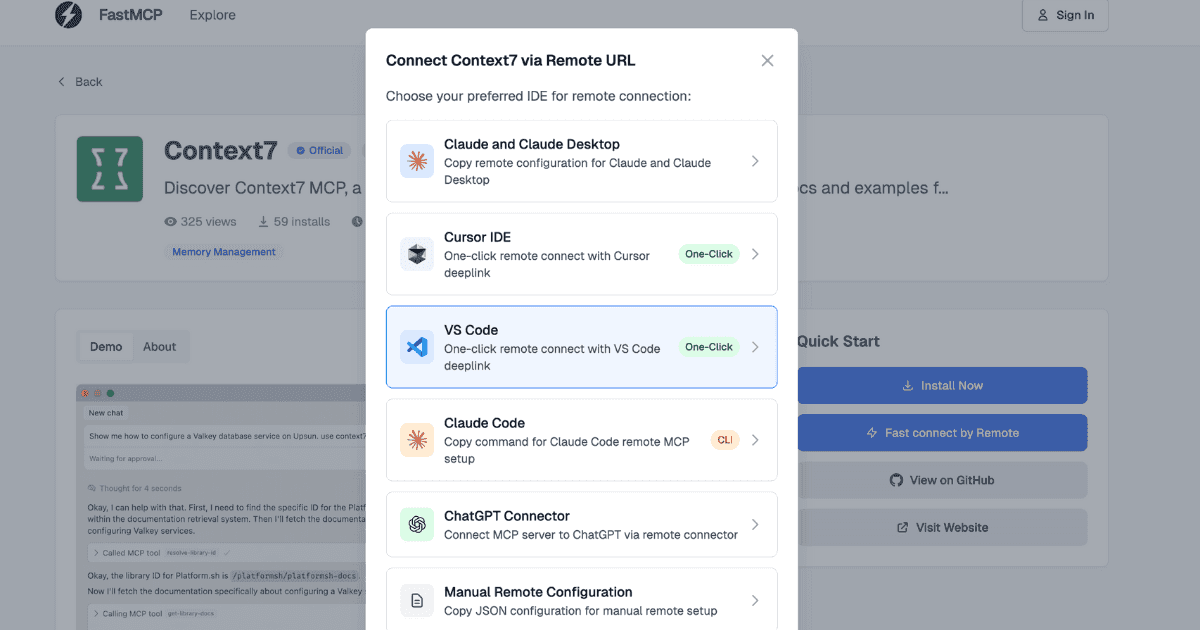Click the Cursor IDE cube icon
This screenshot has width=1200, height=630.
pyautogui.click(x=417, y=254)
